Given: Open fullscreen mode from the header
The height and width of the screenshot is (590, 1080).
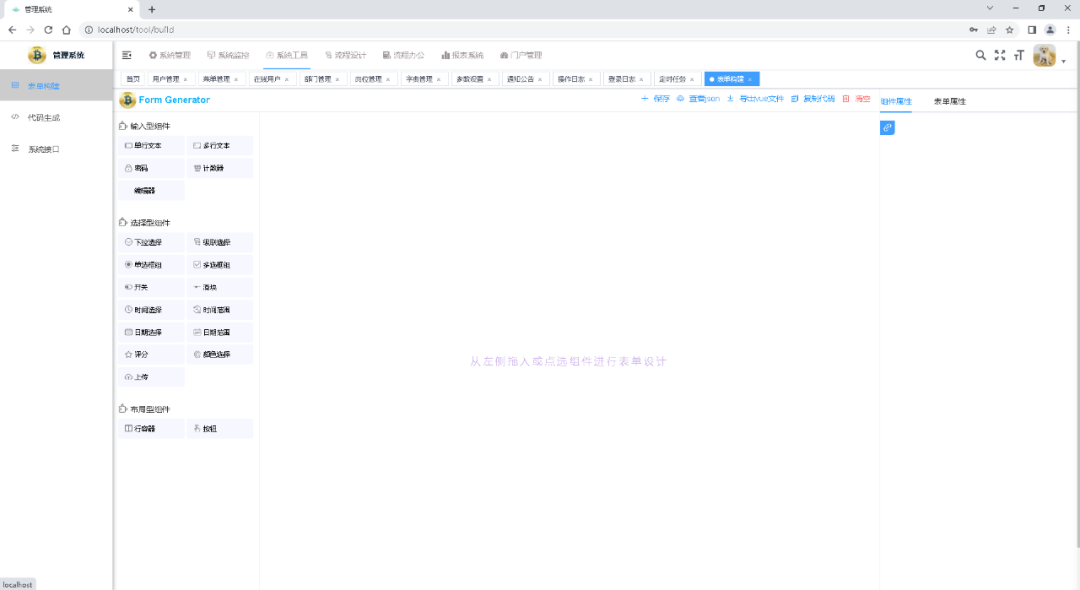Looking at the screenshot, I should pyautogui.click(x=1000, y=55).
